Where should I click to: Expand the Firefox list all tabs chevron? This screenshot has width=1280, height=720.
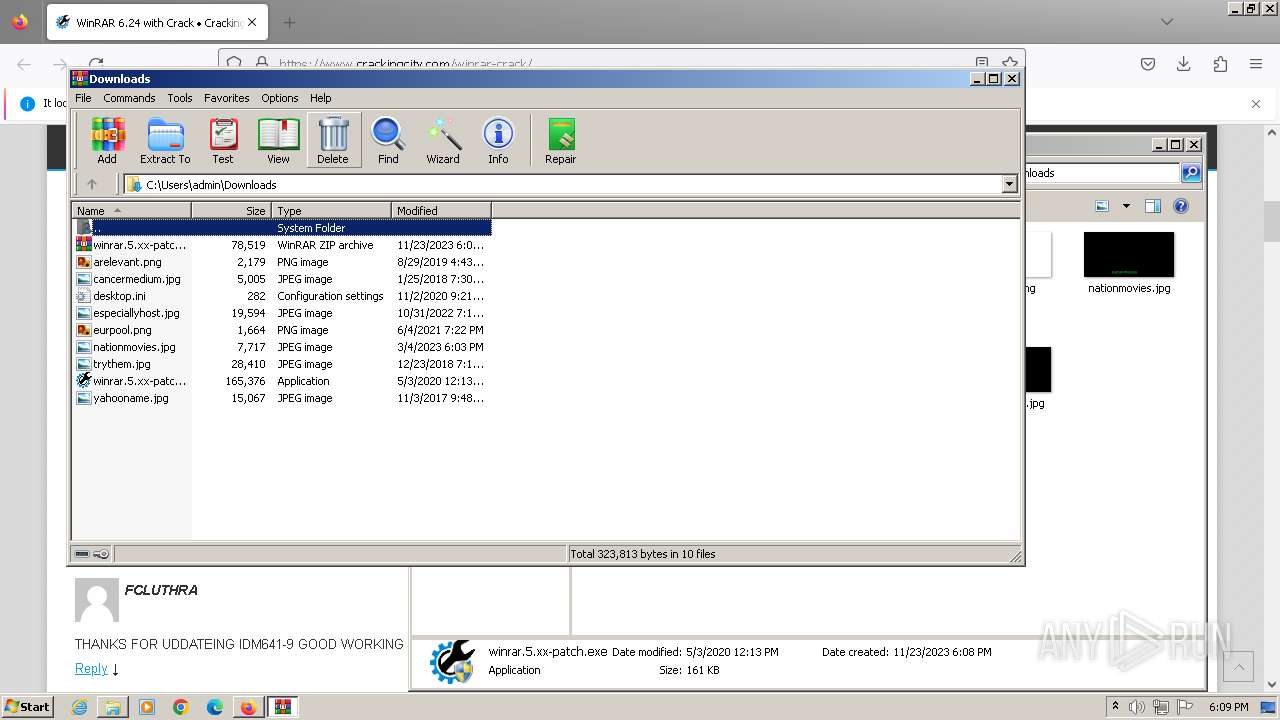[x=1167, y=22]
